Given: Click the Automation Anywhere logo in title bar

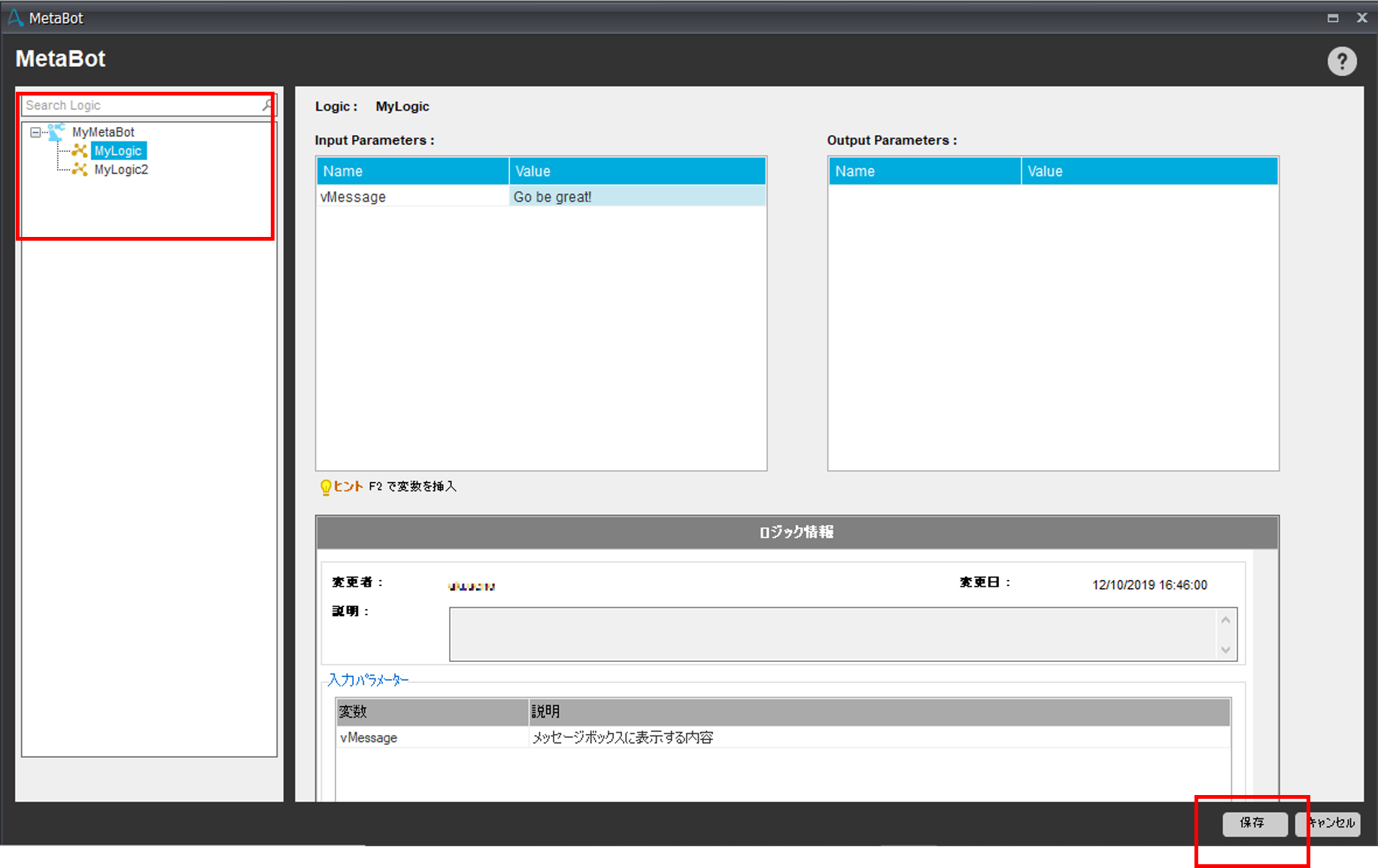Looking at the screenshot, I should 15,17.
